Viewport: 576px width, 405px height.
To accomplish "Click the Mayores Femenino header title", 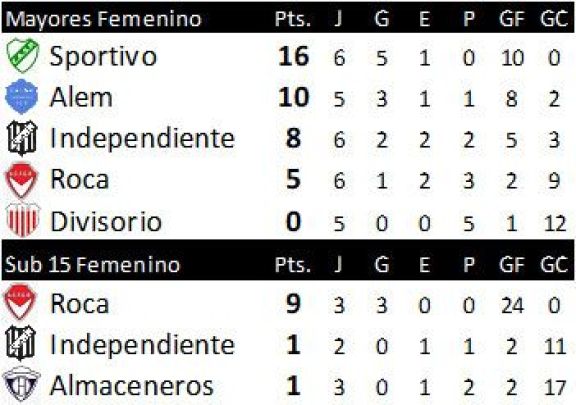I will (x=104, y=19).
